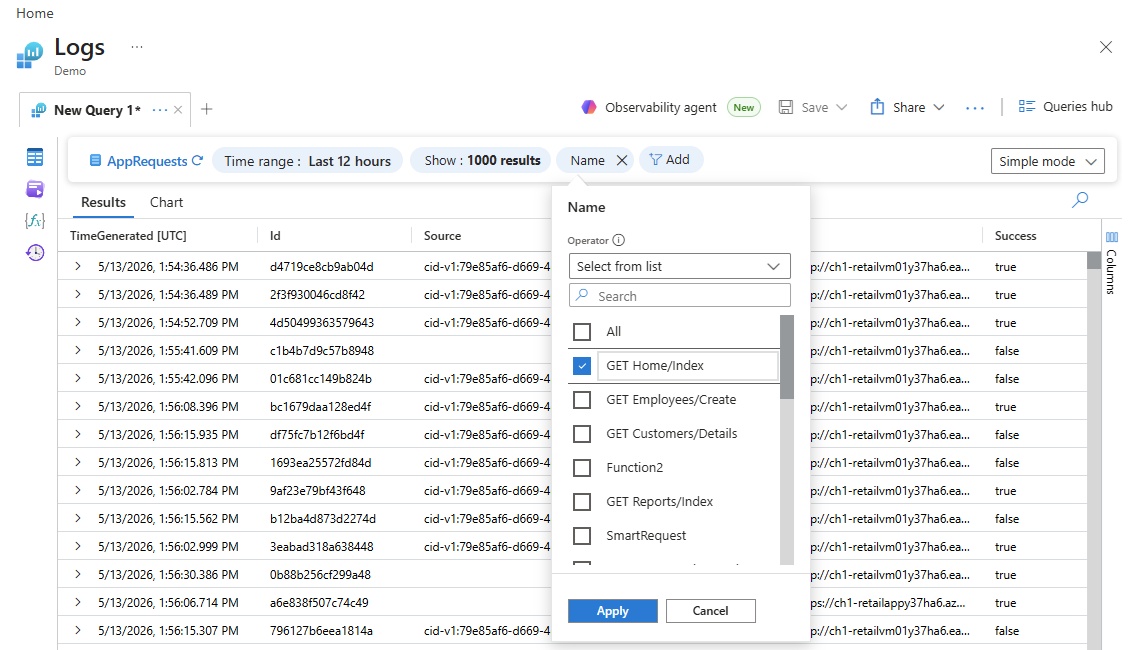The height and width of the screenshot is (650, 1138).
Task: Check GET Customers/Details checkbox
Action: 582,434
